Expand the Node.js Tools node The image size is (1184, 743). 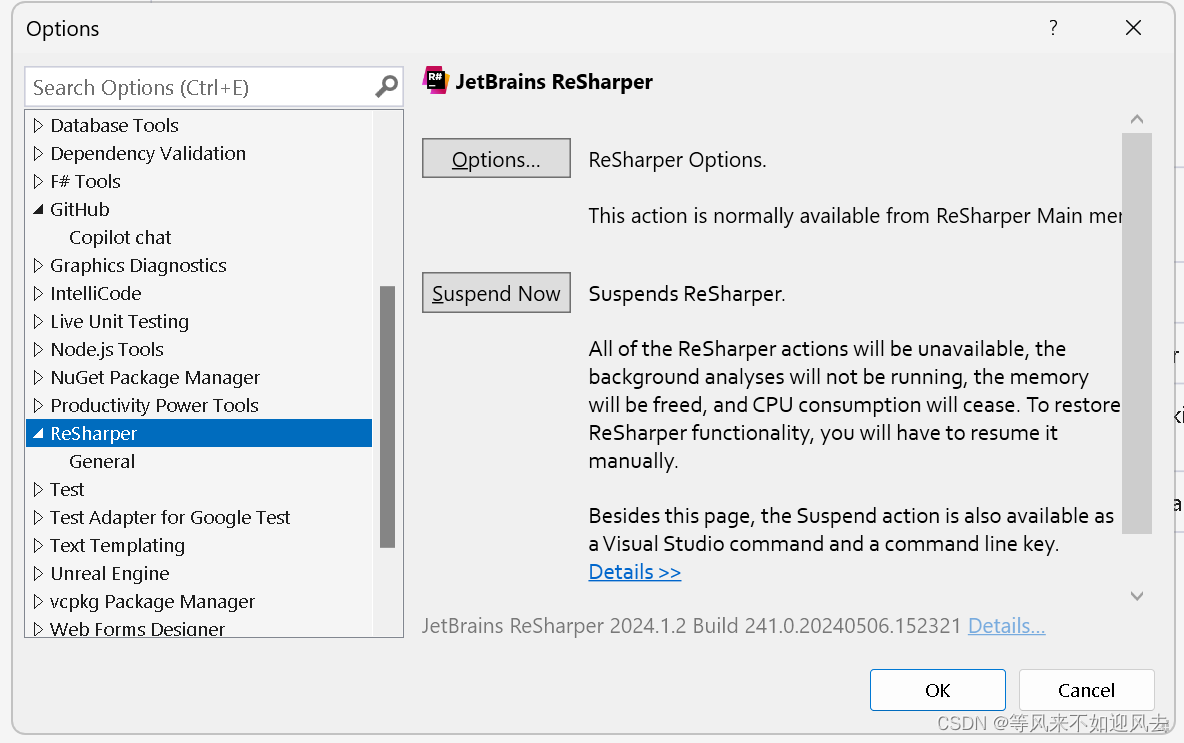pos(38,349)
